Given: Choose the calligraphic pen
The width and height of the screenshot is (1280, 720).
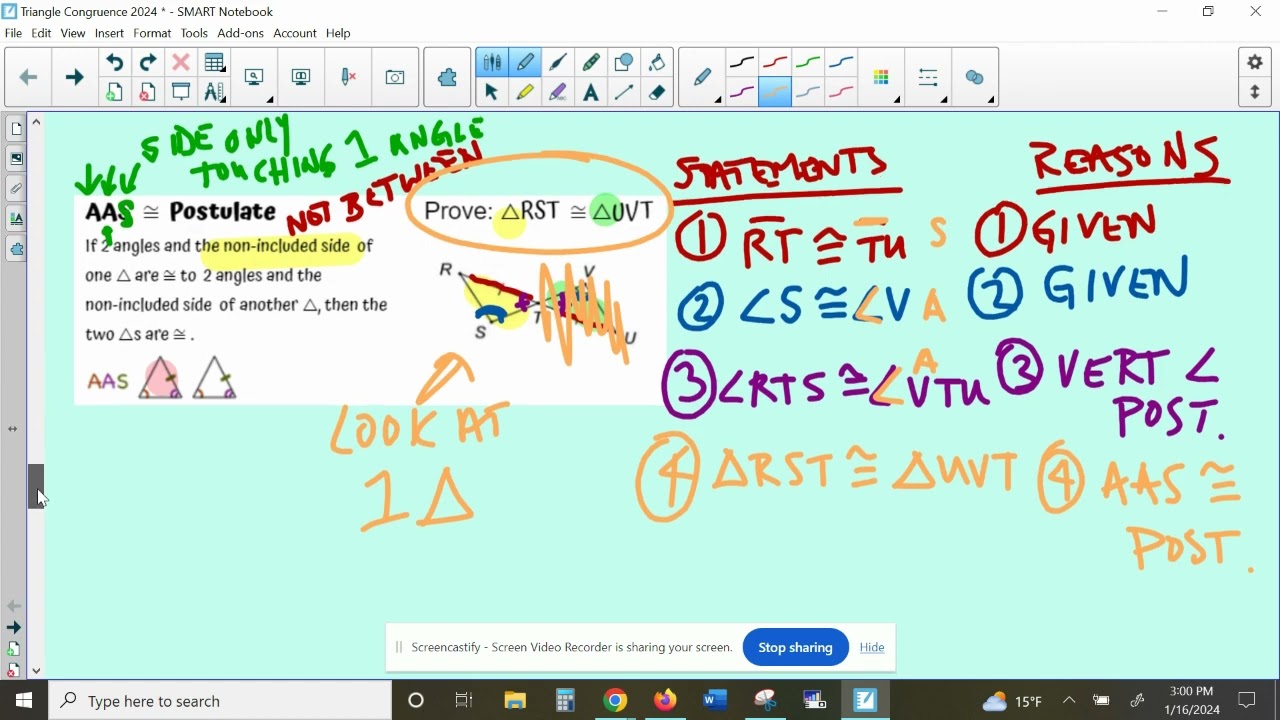Looking at the screenshot, I should click(558, 63).
